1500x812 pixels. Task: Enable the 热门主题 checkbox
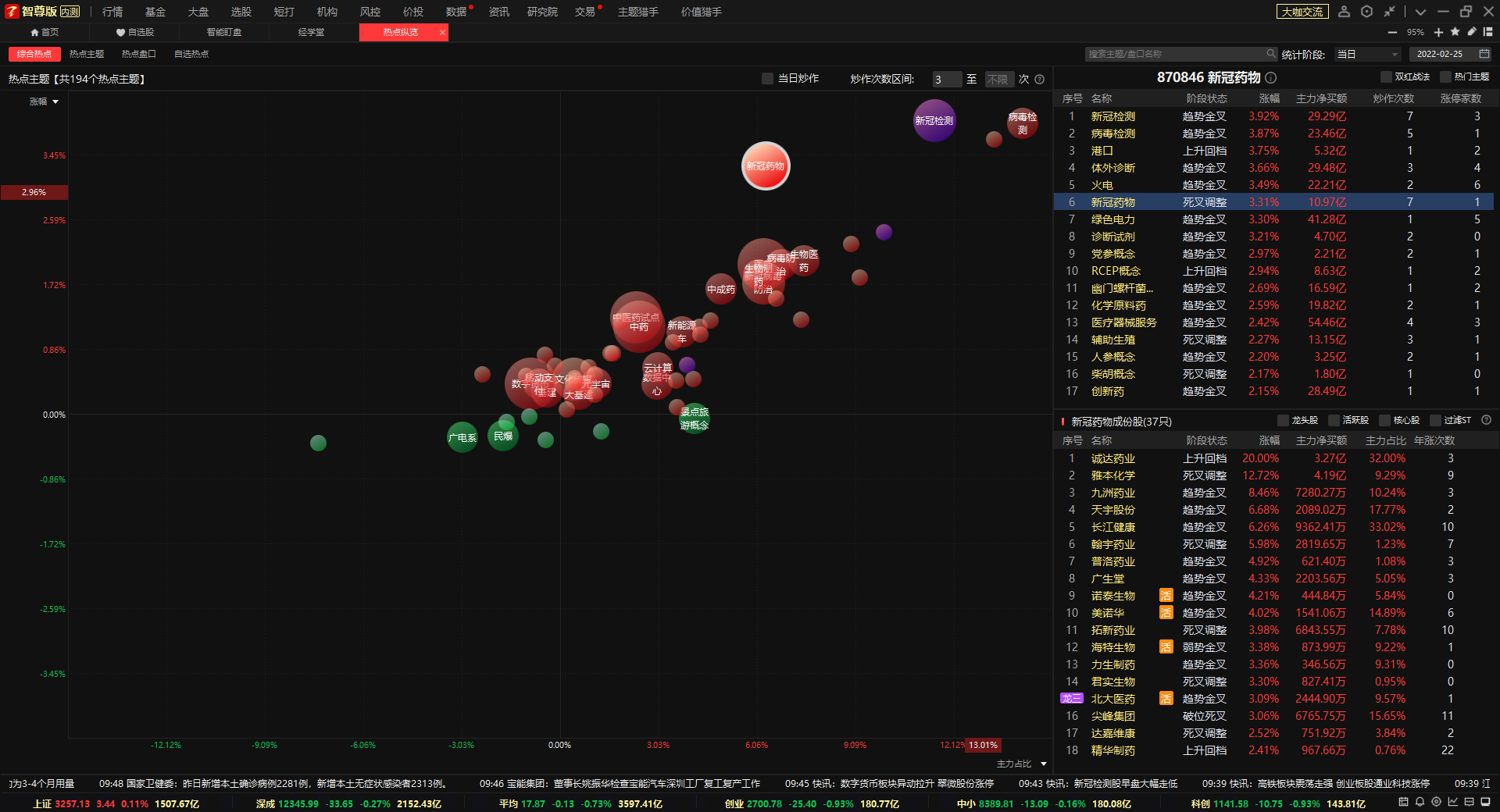(1445, 77)
